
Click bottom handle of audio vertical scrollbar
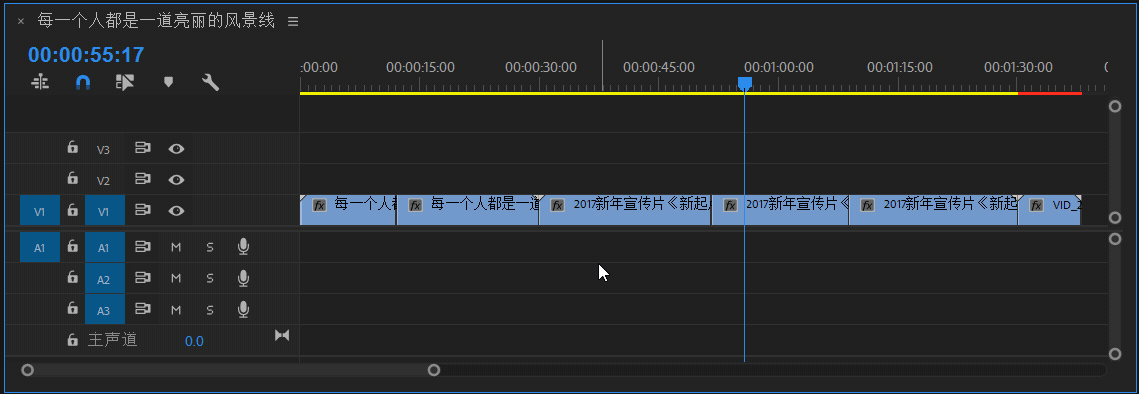pyautogui.click(x=1115, y=354)
